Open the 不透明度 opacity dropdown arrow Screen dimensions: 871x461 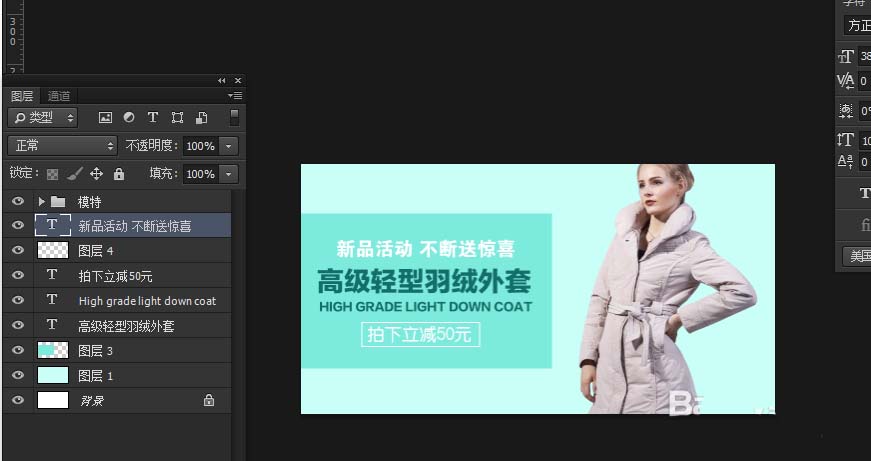228,146
